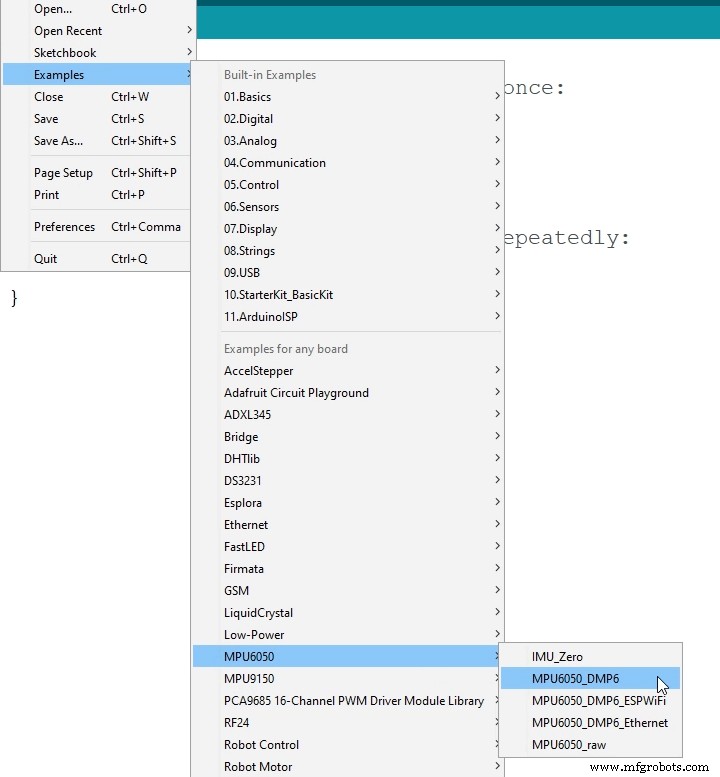Expand 10.StarterKit_BasicKit examples
720x777 pixels.
(x=348, y=294)
